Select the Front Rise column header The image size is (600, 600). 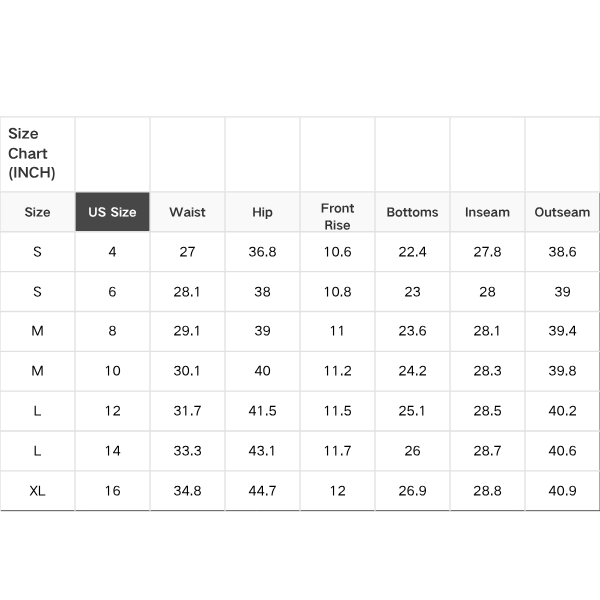pos(337,216)
